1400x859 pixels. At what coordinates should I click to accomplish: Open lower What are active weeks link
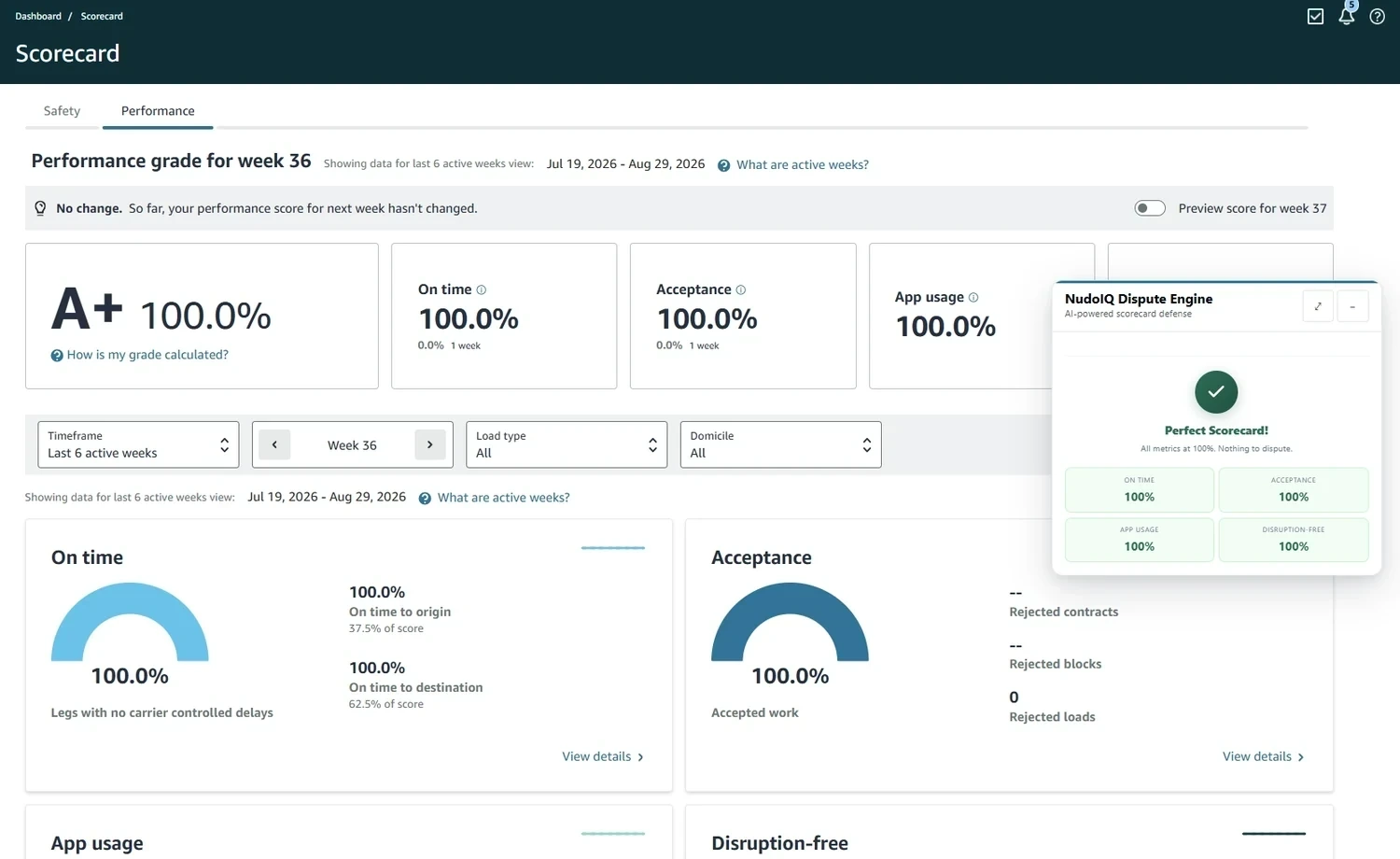coord(504,498)
